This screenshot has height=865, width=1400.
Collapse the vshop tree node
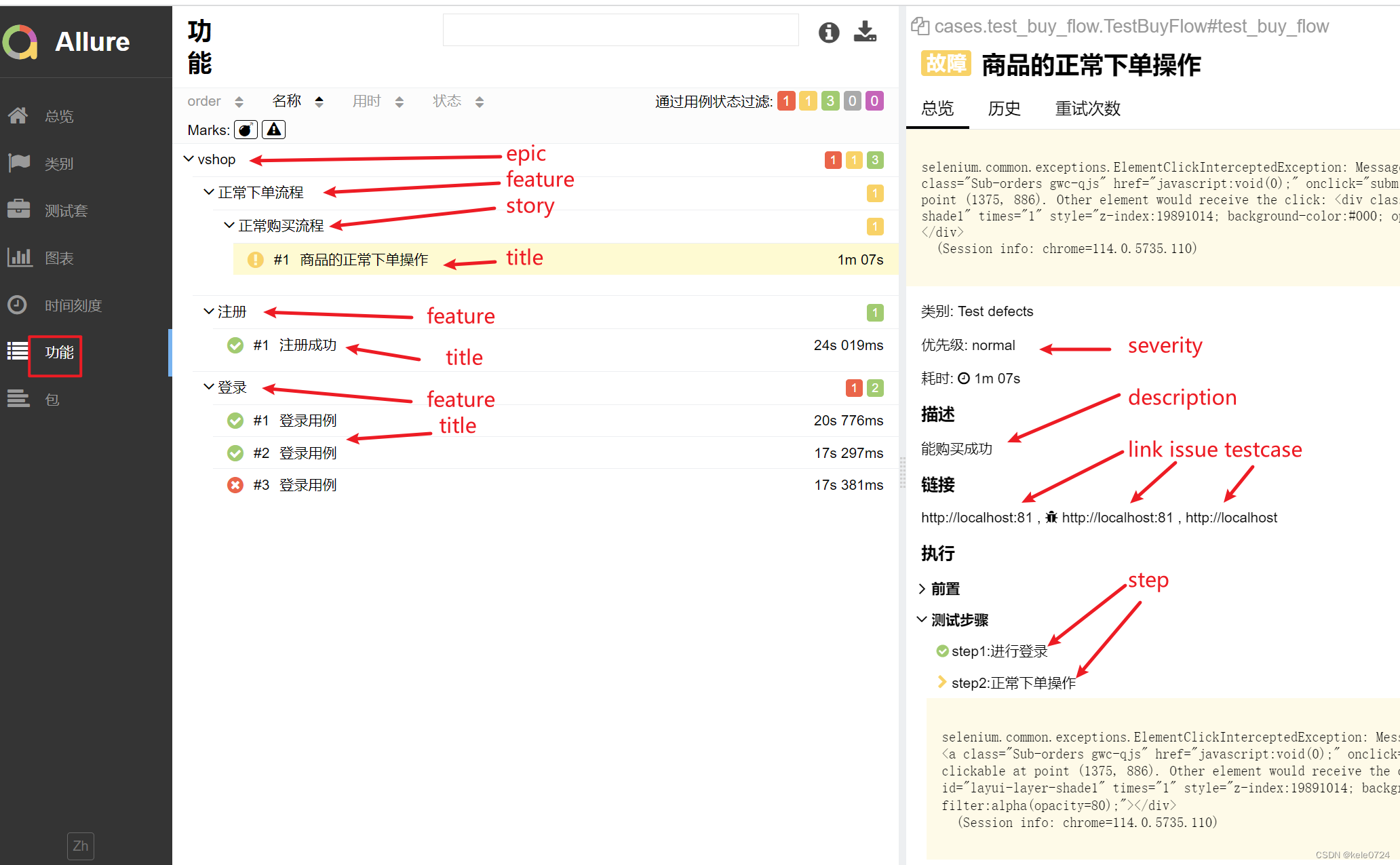pyautogui.click(x=189, y=159)
